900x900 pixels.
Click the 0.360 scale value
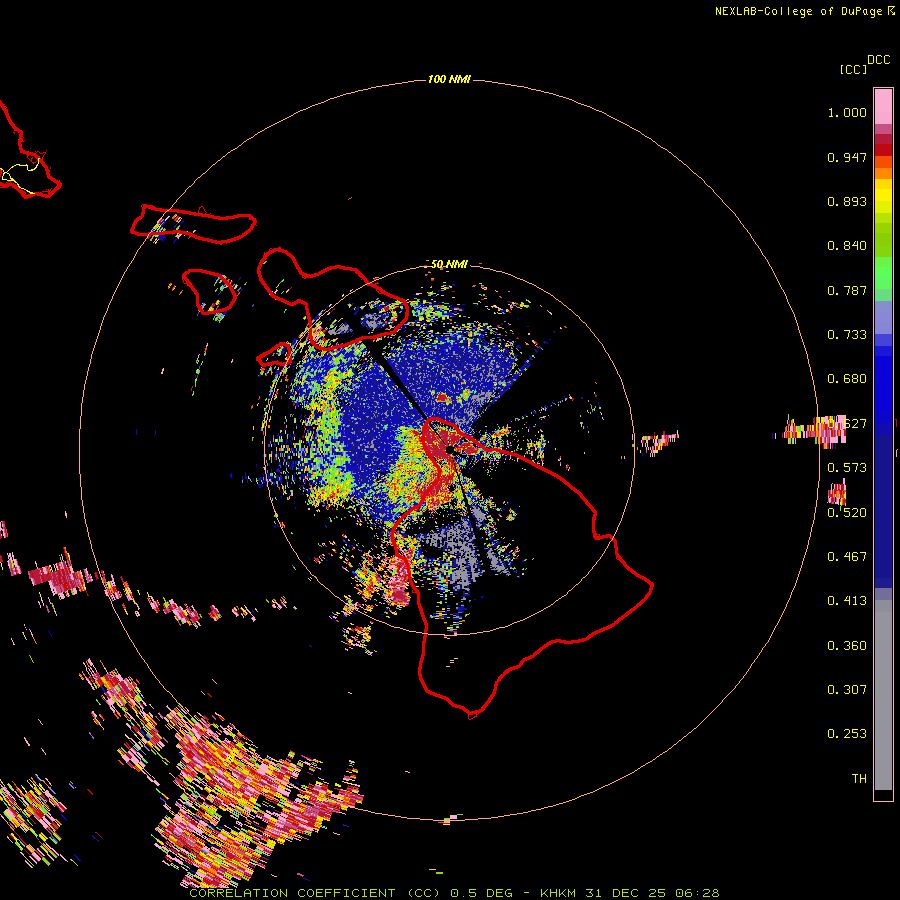point(847,646)
